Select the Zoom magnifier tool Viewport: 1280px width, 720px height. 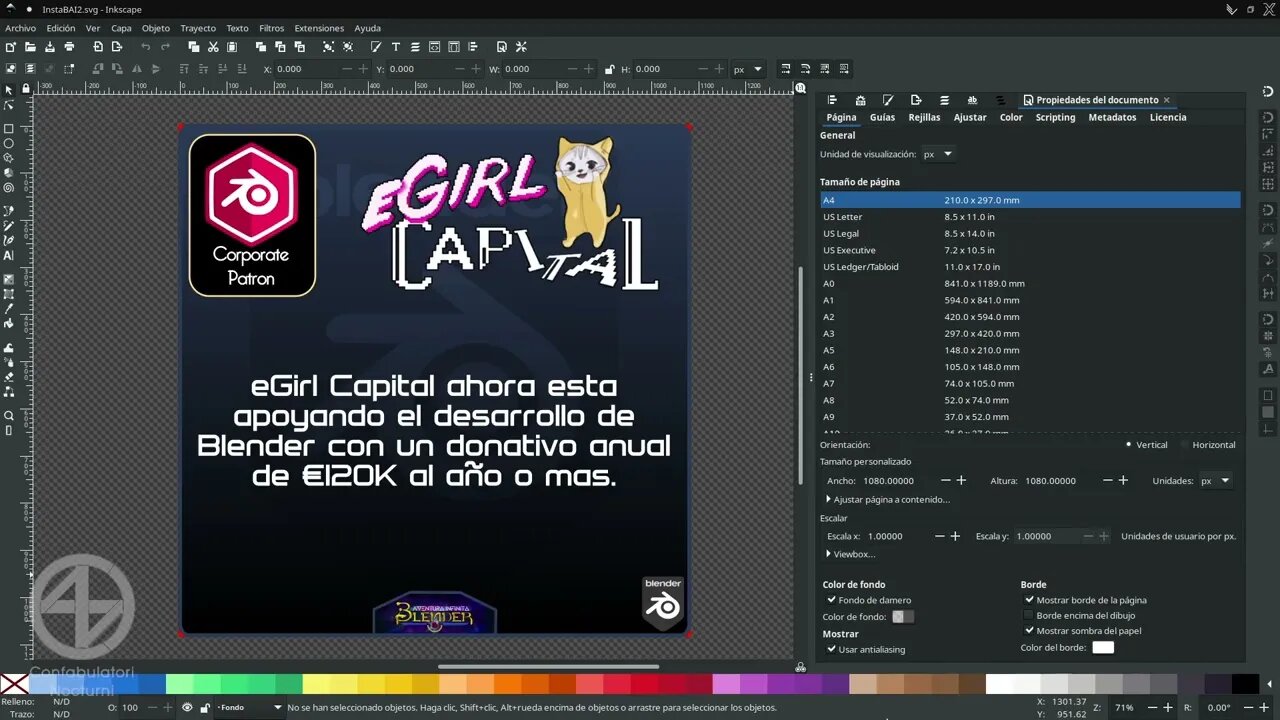[9, 416]
